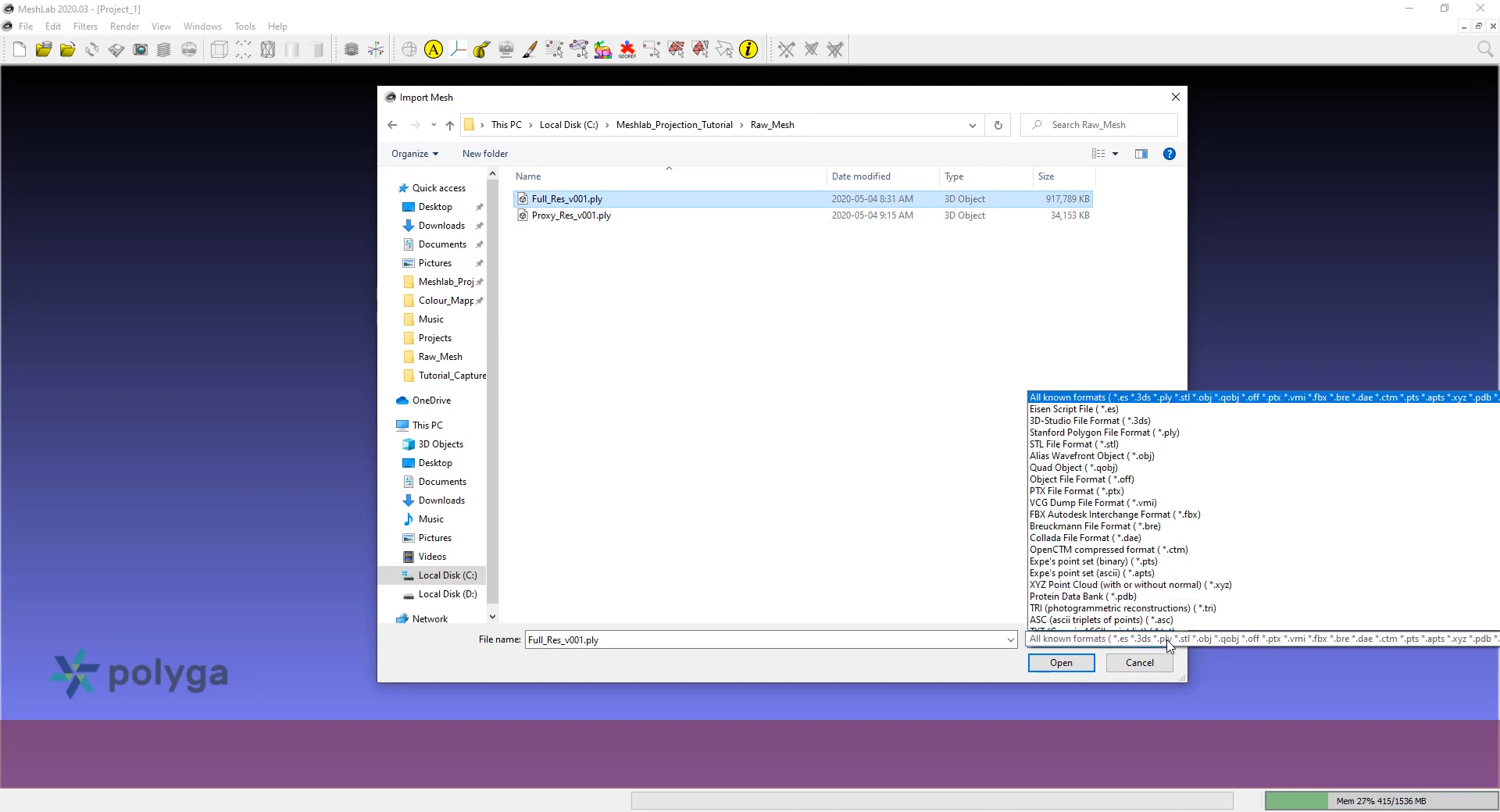The image size is (1500, 812).
Task: Toggle Wireframe render mode
Action: [268, 50]
